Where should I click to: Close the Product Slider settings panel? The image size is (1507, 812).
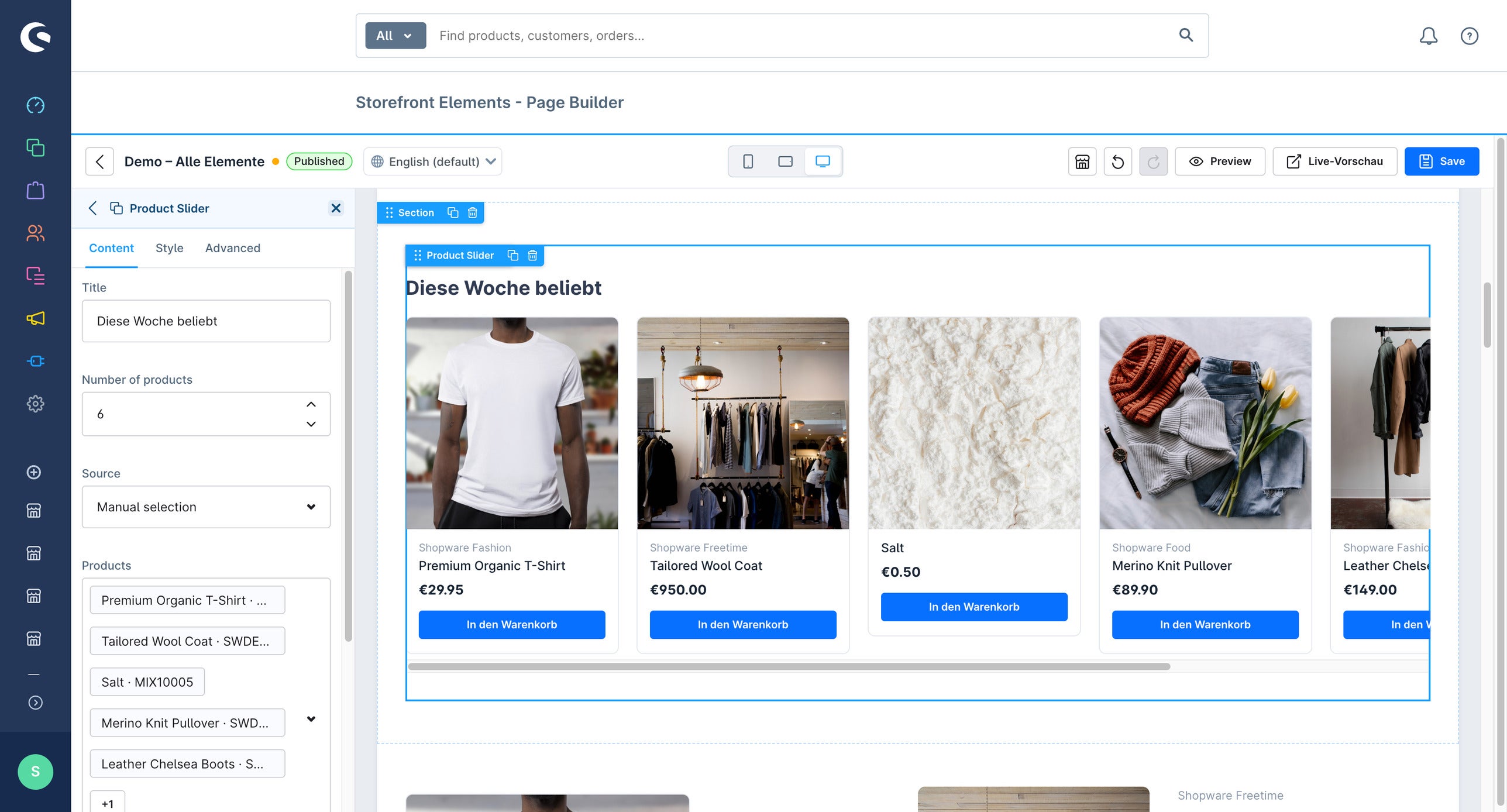[336, 208]
